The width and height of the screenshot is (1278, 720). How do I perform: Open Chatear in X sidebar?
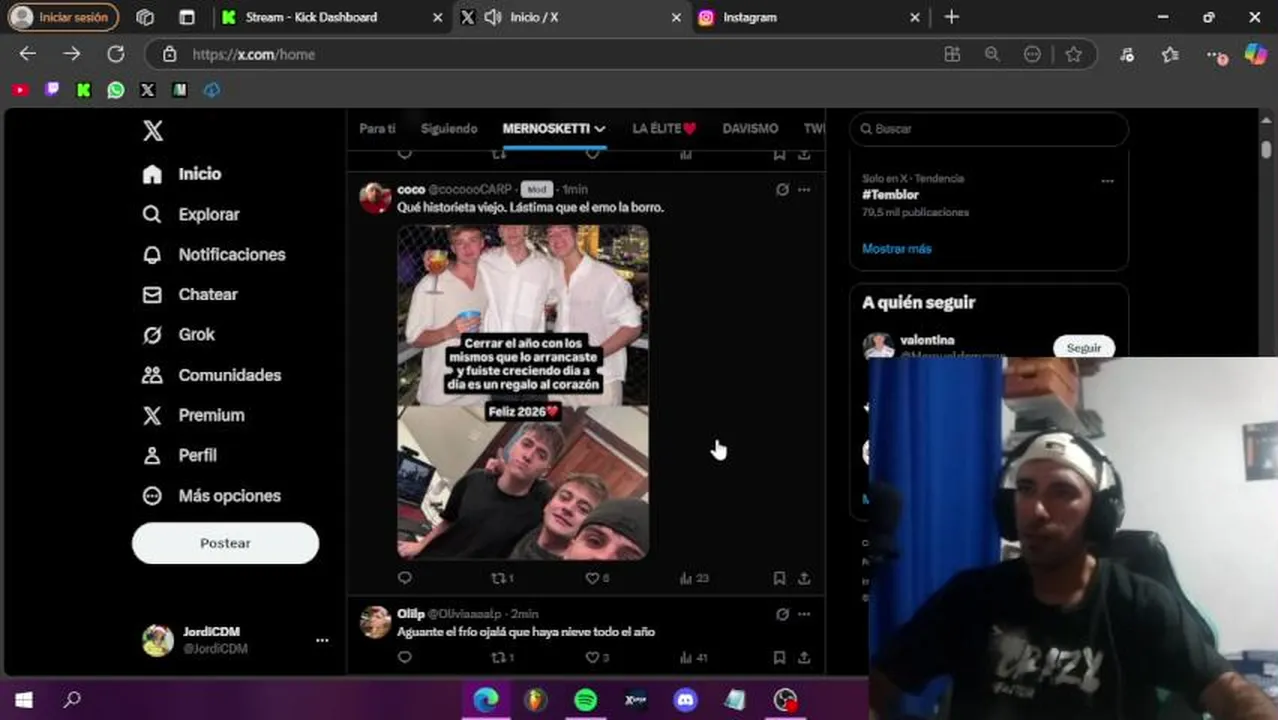(189, 295)
